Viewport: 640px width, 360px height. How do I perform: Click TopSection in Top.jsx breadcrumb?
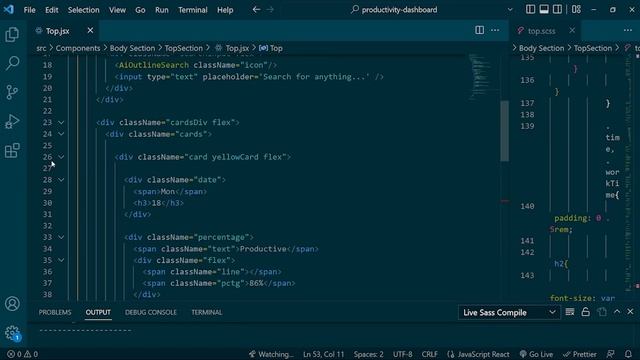tap(183, 48)
